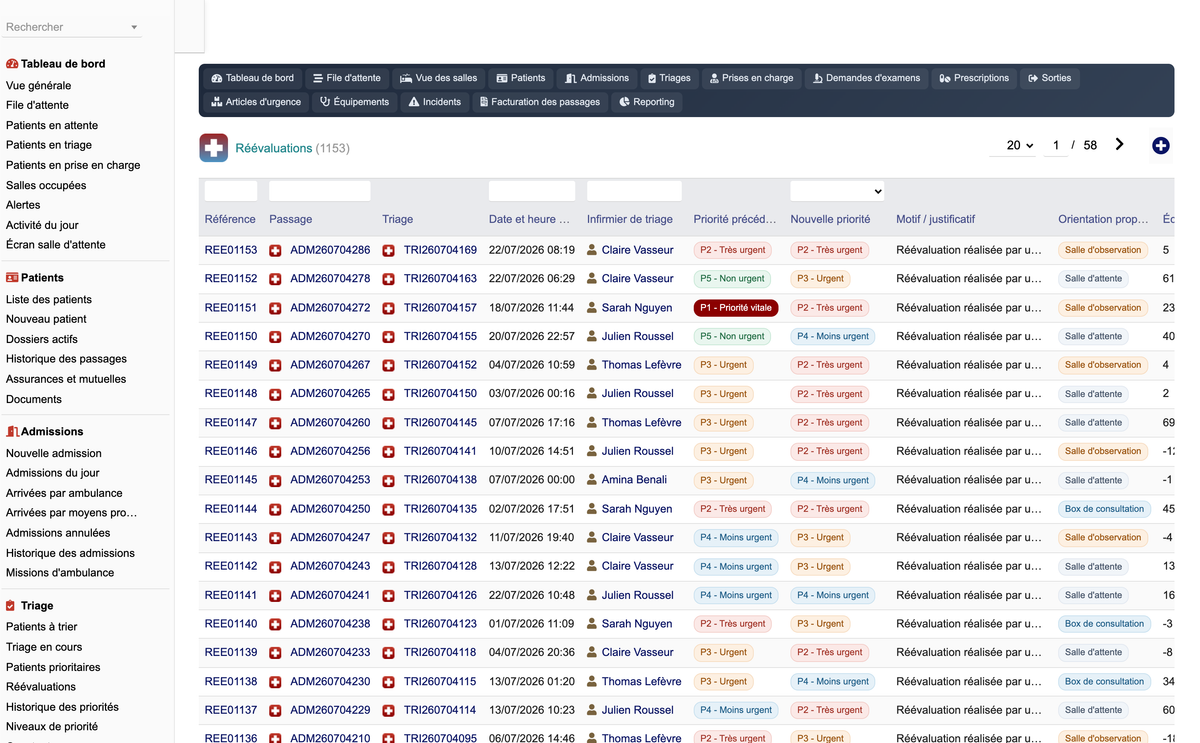1200x743 pixels.
Task: Click the passage icon beside ADM260704229
Action: tap(275, 710)
